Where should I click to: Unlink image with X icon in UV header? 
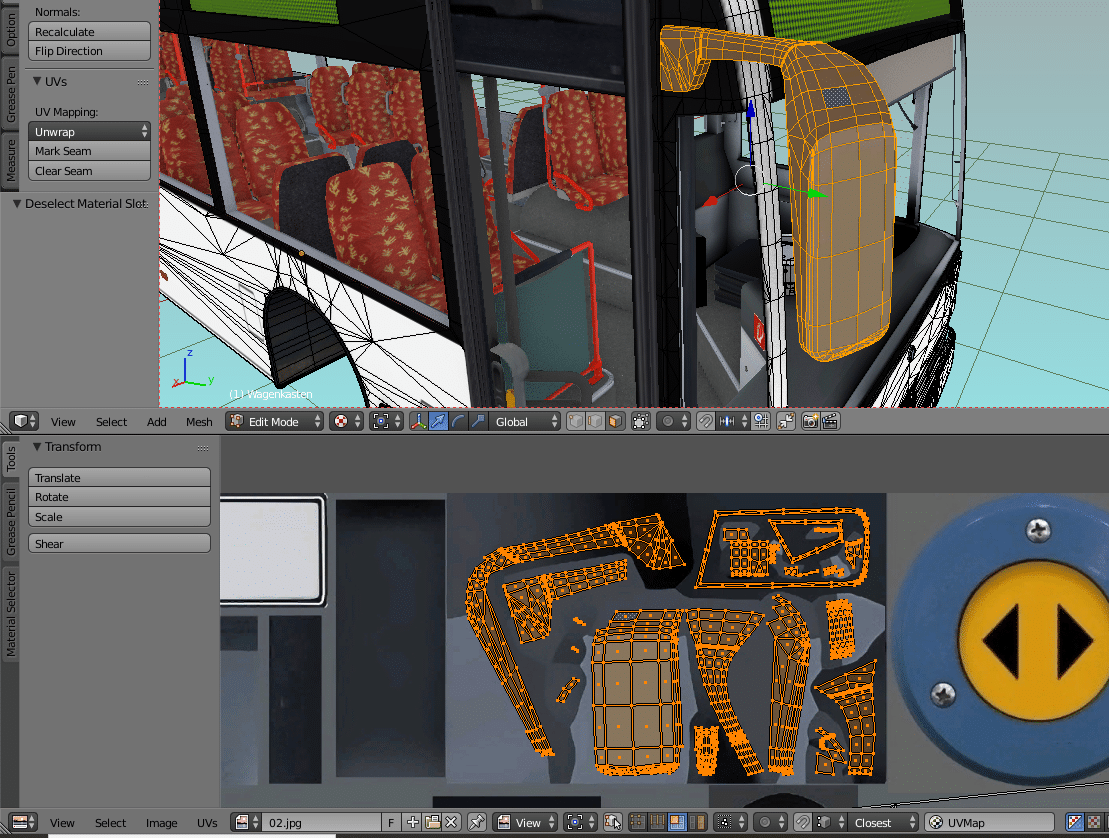coord(452,823)
